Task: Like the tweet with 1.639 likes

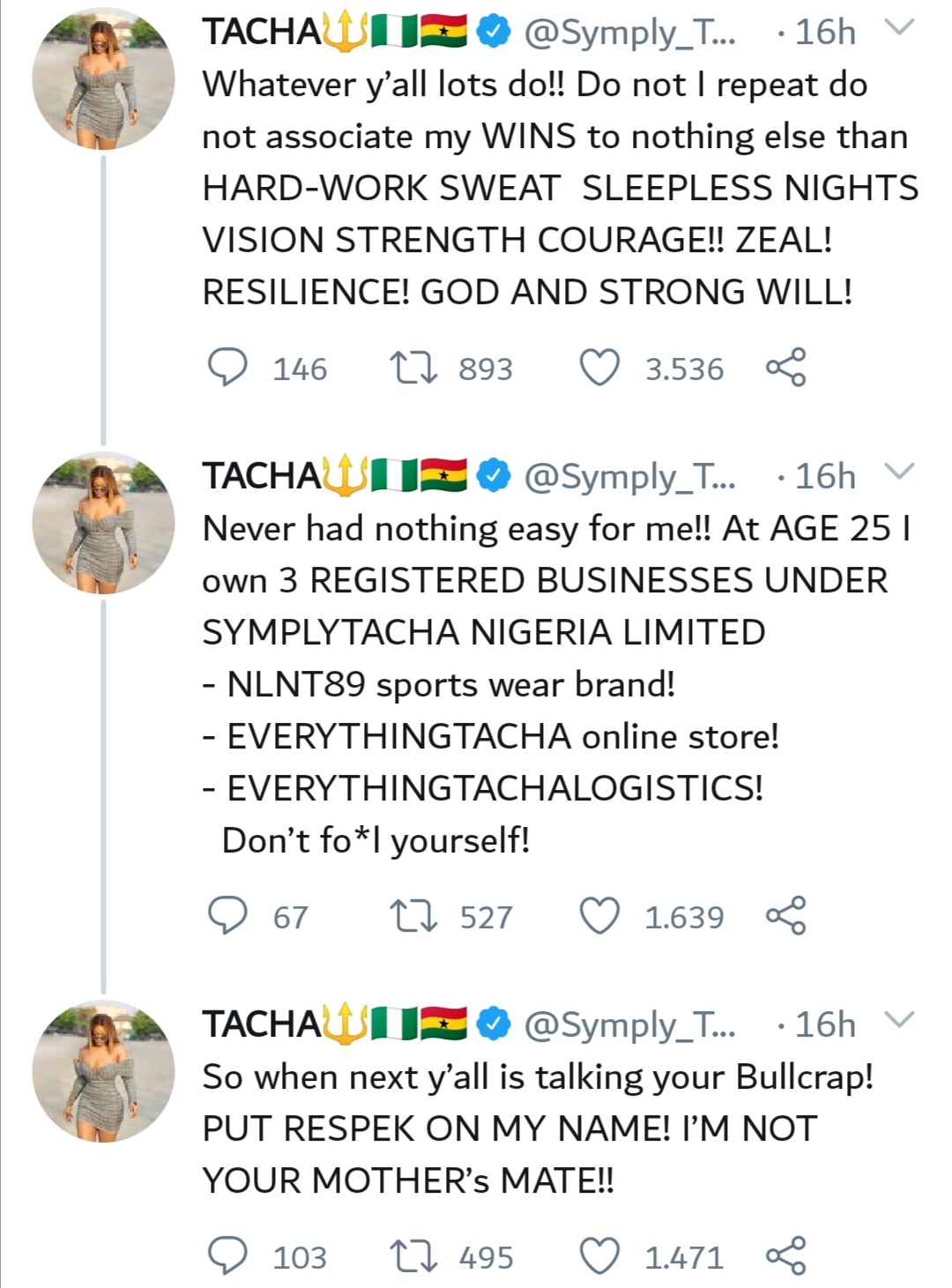Action: [x=599, y=916]
